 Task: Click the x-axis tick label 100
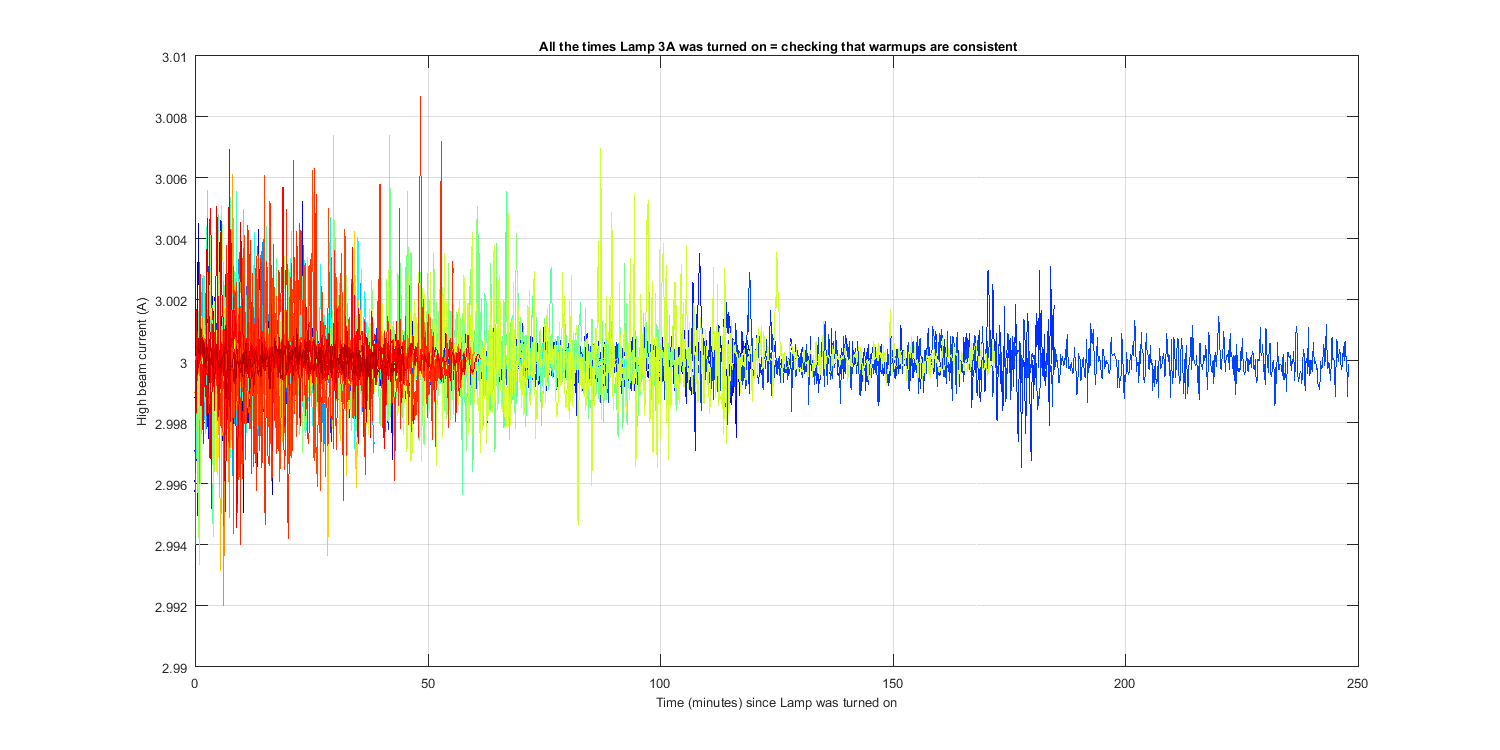tap(660, 684)
